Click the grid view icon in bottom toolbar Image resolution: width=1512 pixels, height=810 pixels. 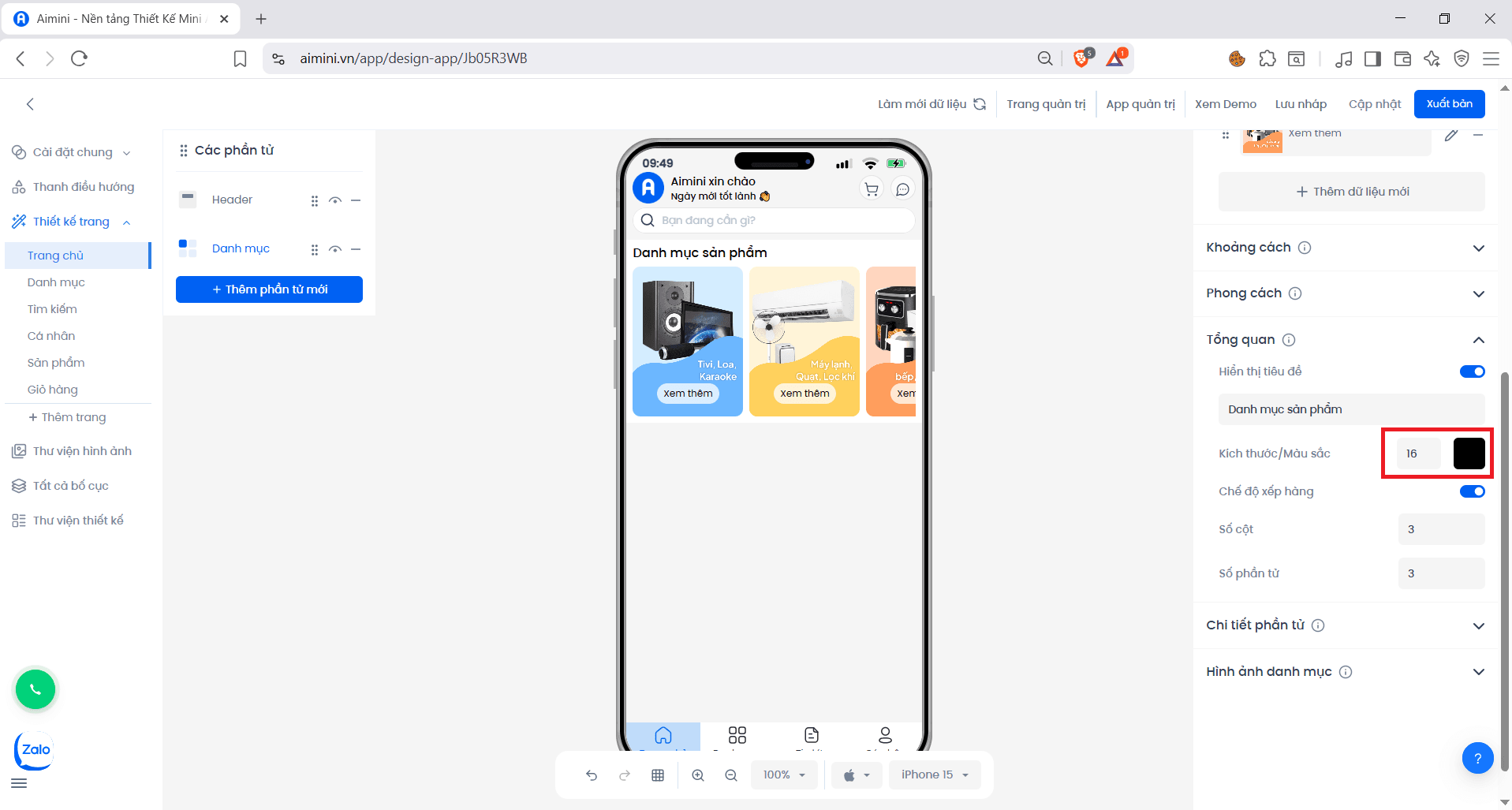(658, 775)
